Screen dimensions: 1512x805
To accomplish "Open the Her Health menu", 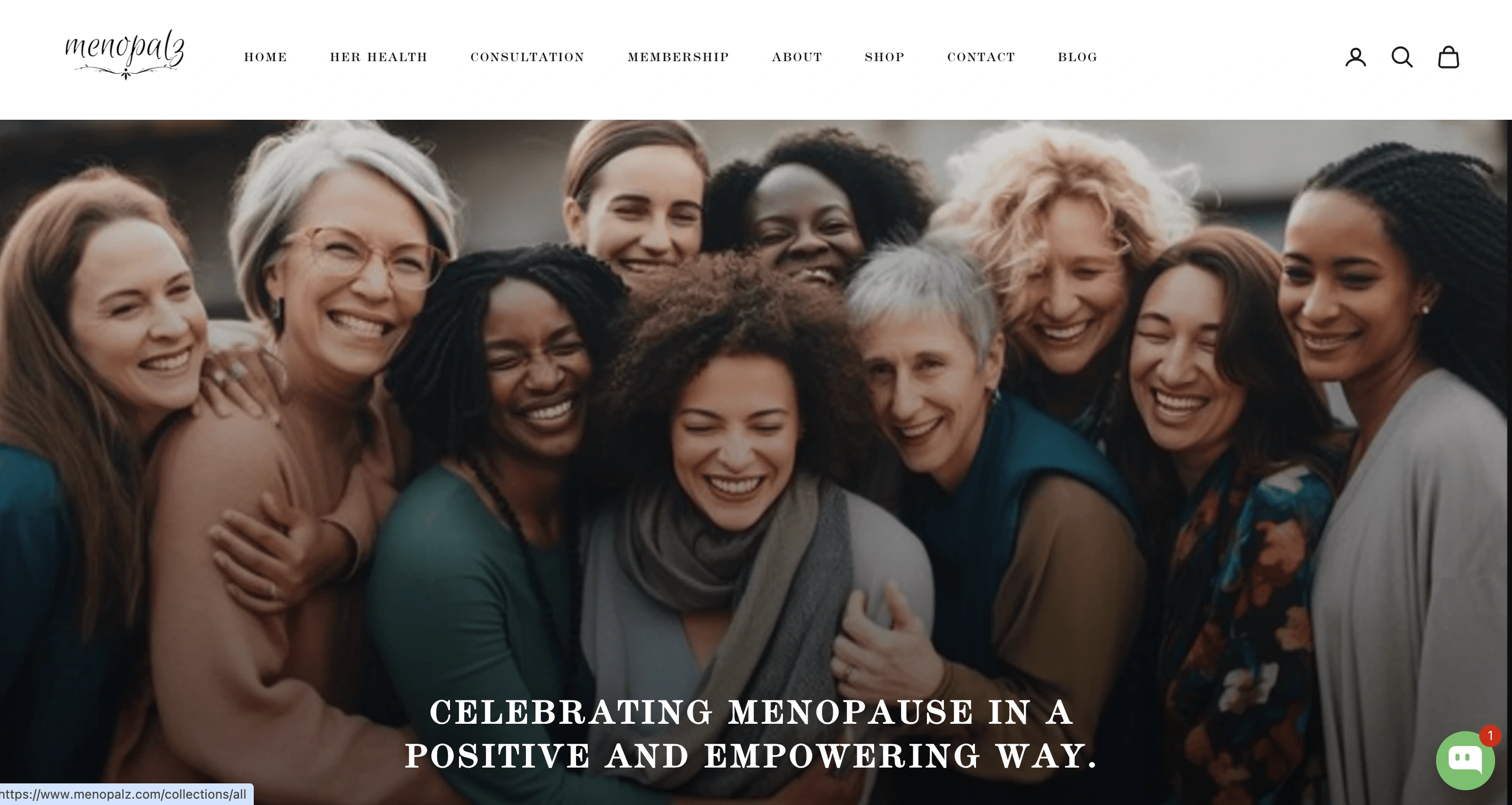I will click(x=379, y=57).
